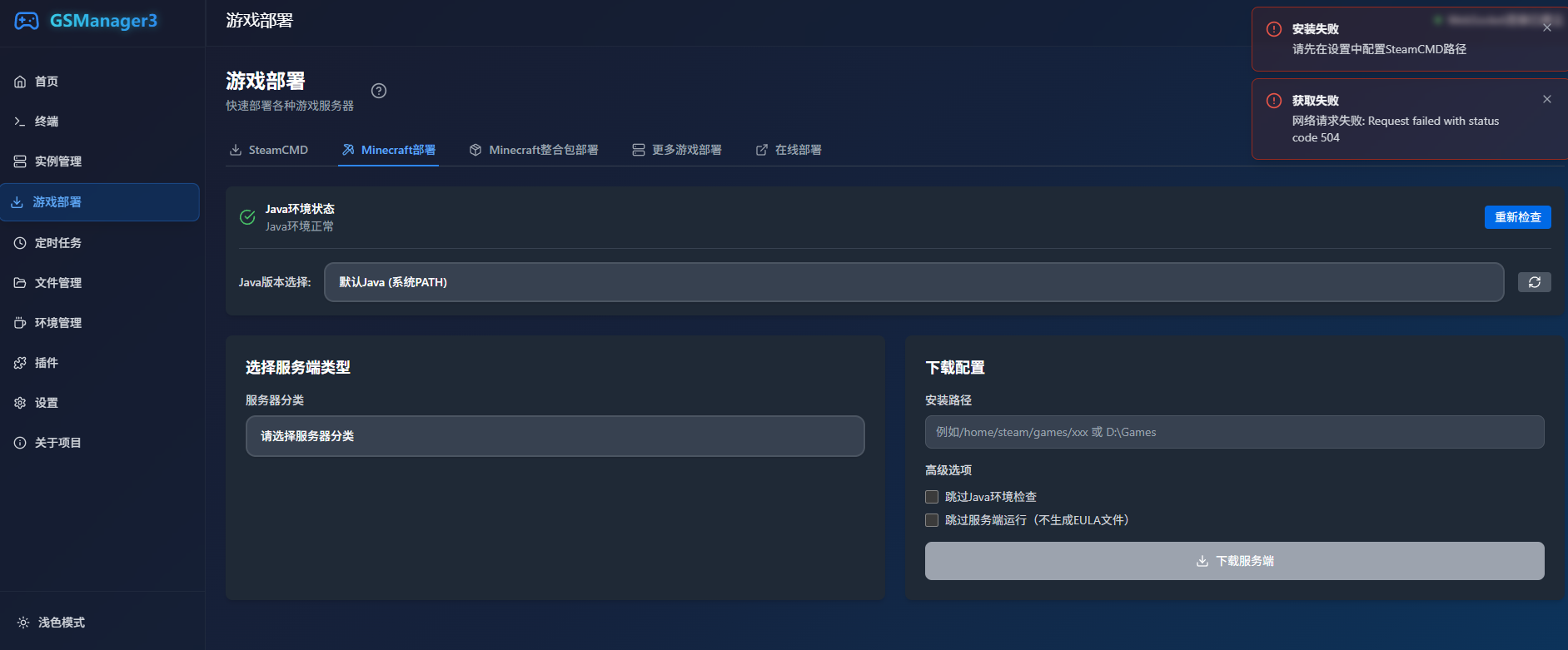The image size is (1568, 650).
Task: Click the server icon on 更多游戏部署 tab
Action: coord(639,150)
